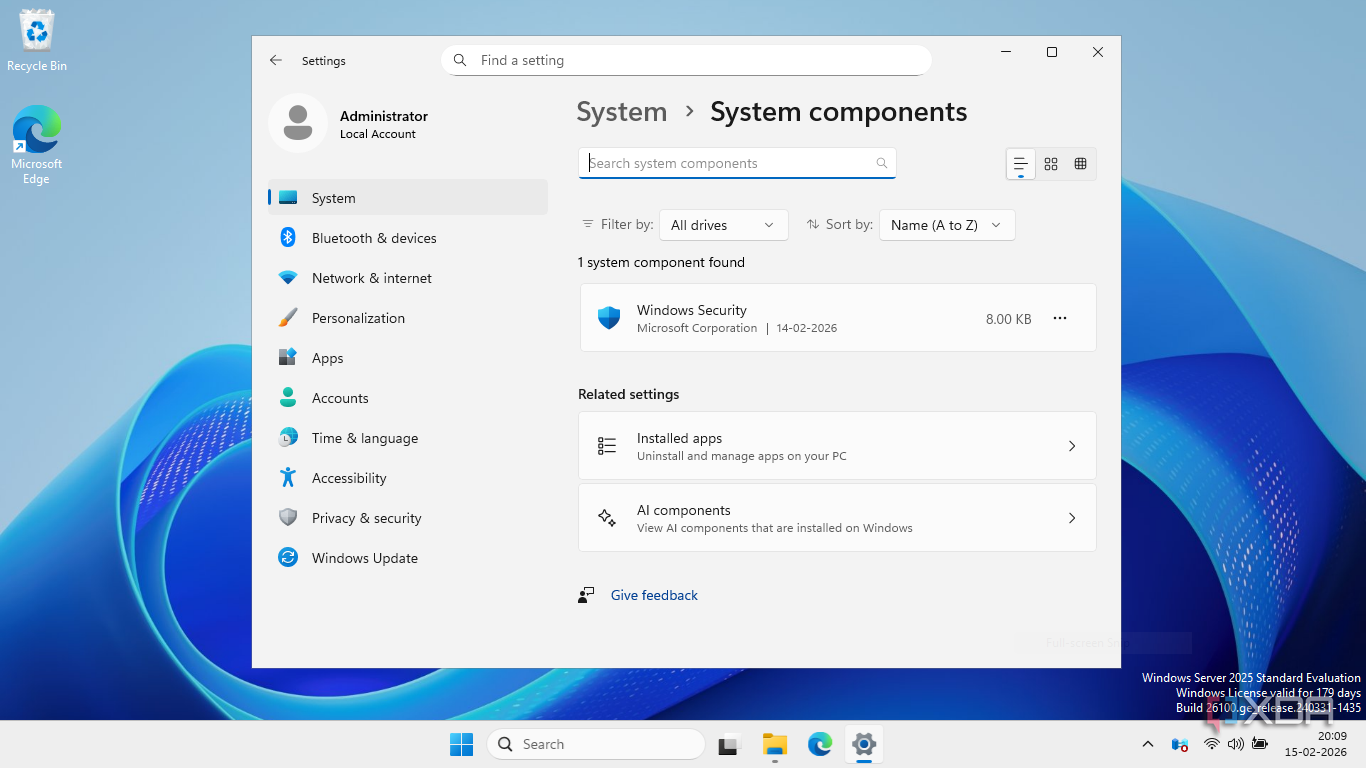Open the Start menu

[x=461, y=744]
